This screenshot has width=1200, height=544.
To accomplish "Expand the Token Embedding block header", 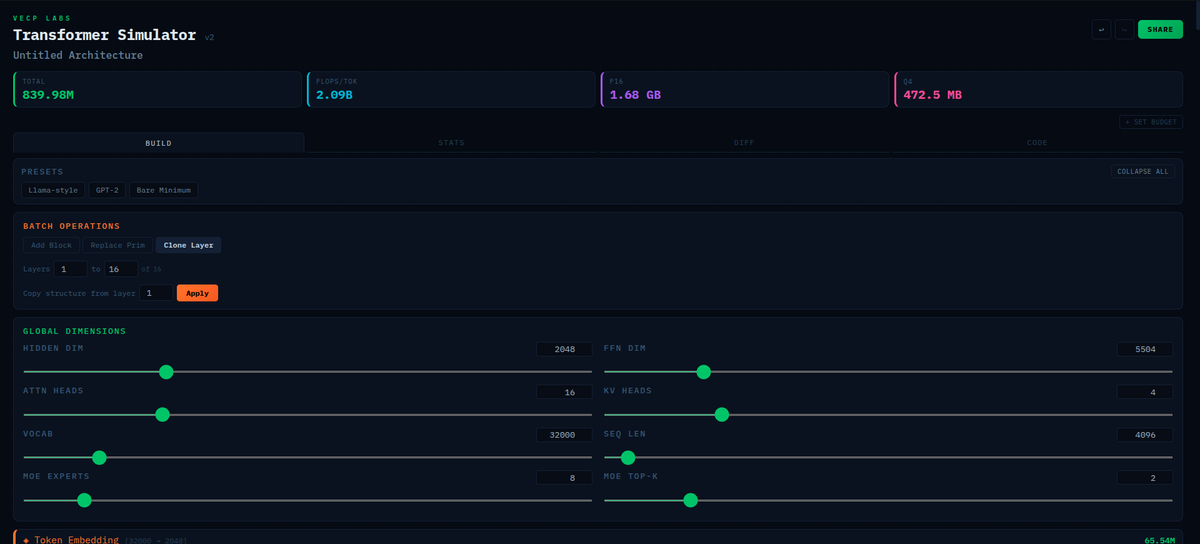I will pos(598,539).
